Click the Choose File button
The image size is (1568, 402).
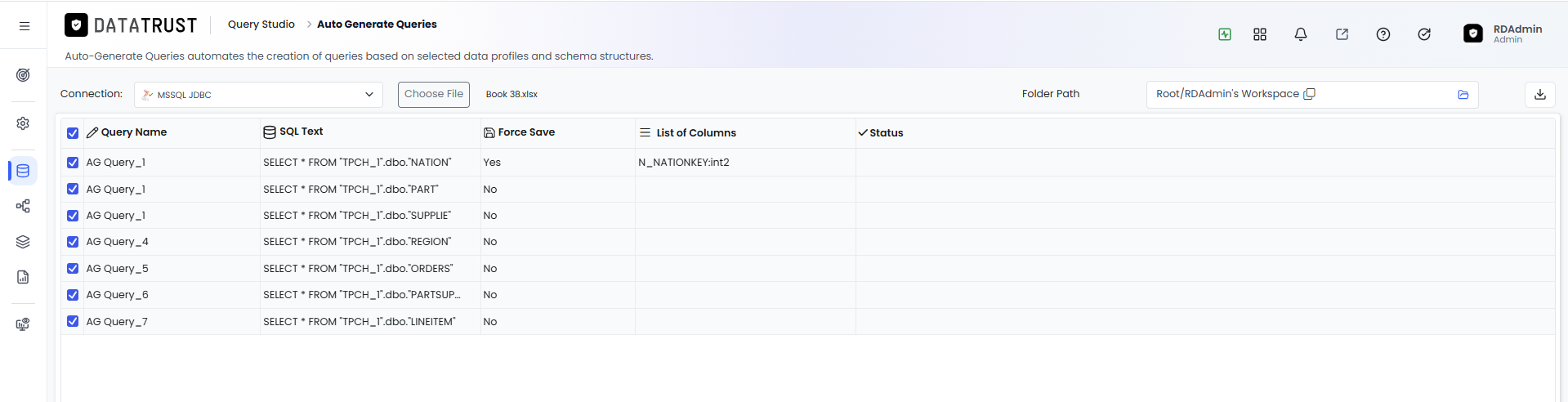click(434, 94)
